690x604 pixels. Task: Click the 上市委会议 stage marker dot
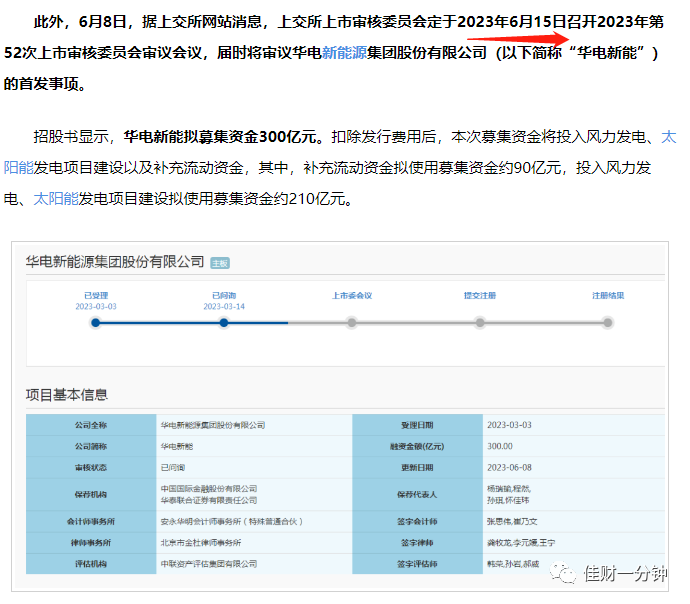click(x=352, y=323)
